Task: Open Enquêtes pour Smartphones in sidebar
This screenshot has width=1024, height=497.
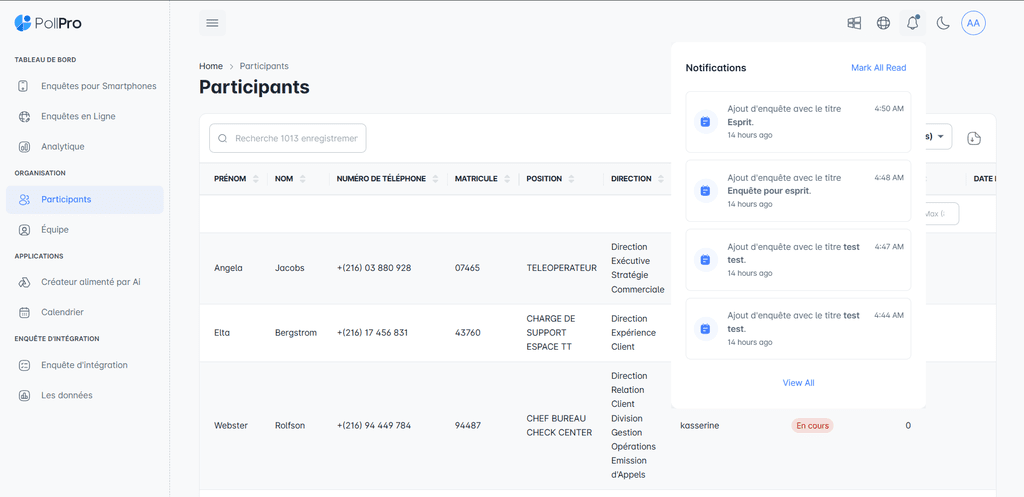Action: tap(98, 86)
